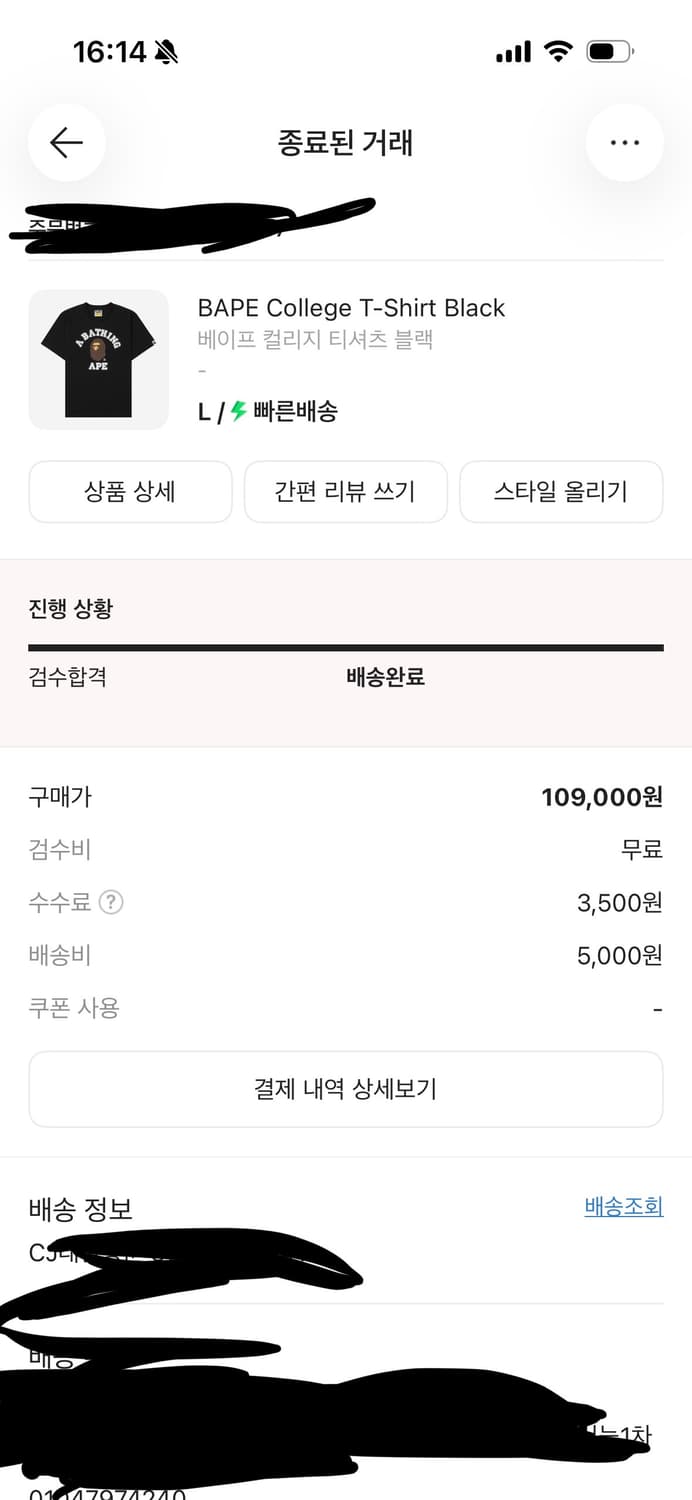Open the three-dot more options menu
This screenshot has width=692, height=1500.
click(625, 142)
